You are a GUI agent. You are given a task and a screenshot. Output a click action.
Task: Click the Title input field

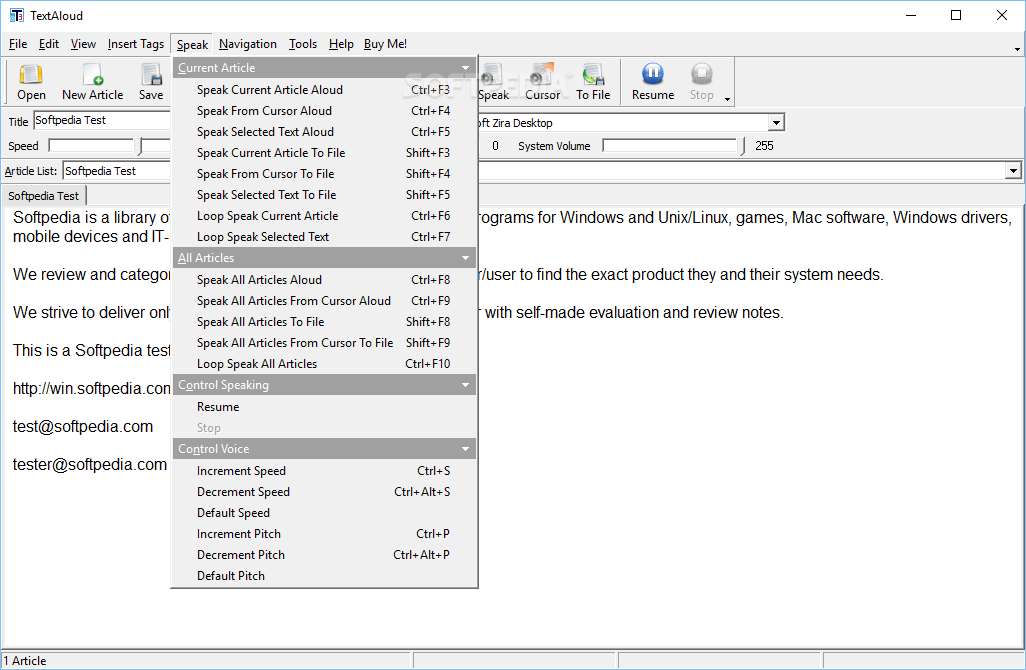point(101,120)
